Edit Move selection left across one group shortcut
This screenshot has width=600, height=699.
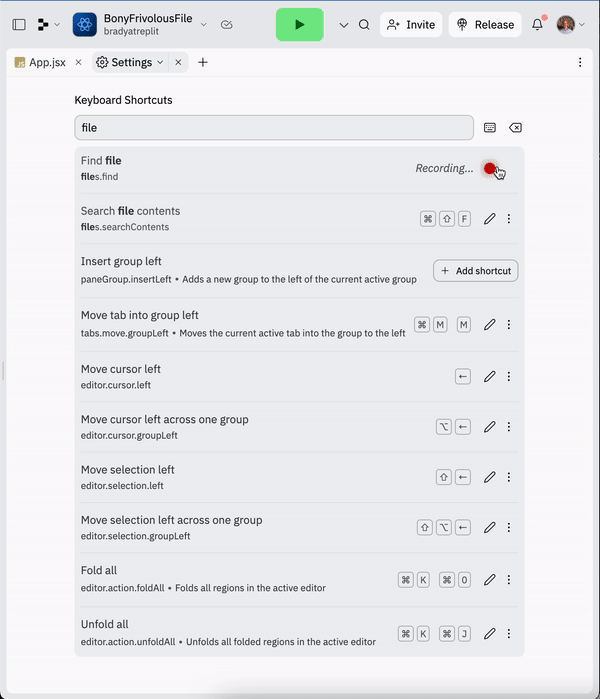pos(490,528)
